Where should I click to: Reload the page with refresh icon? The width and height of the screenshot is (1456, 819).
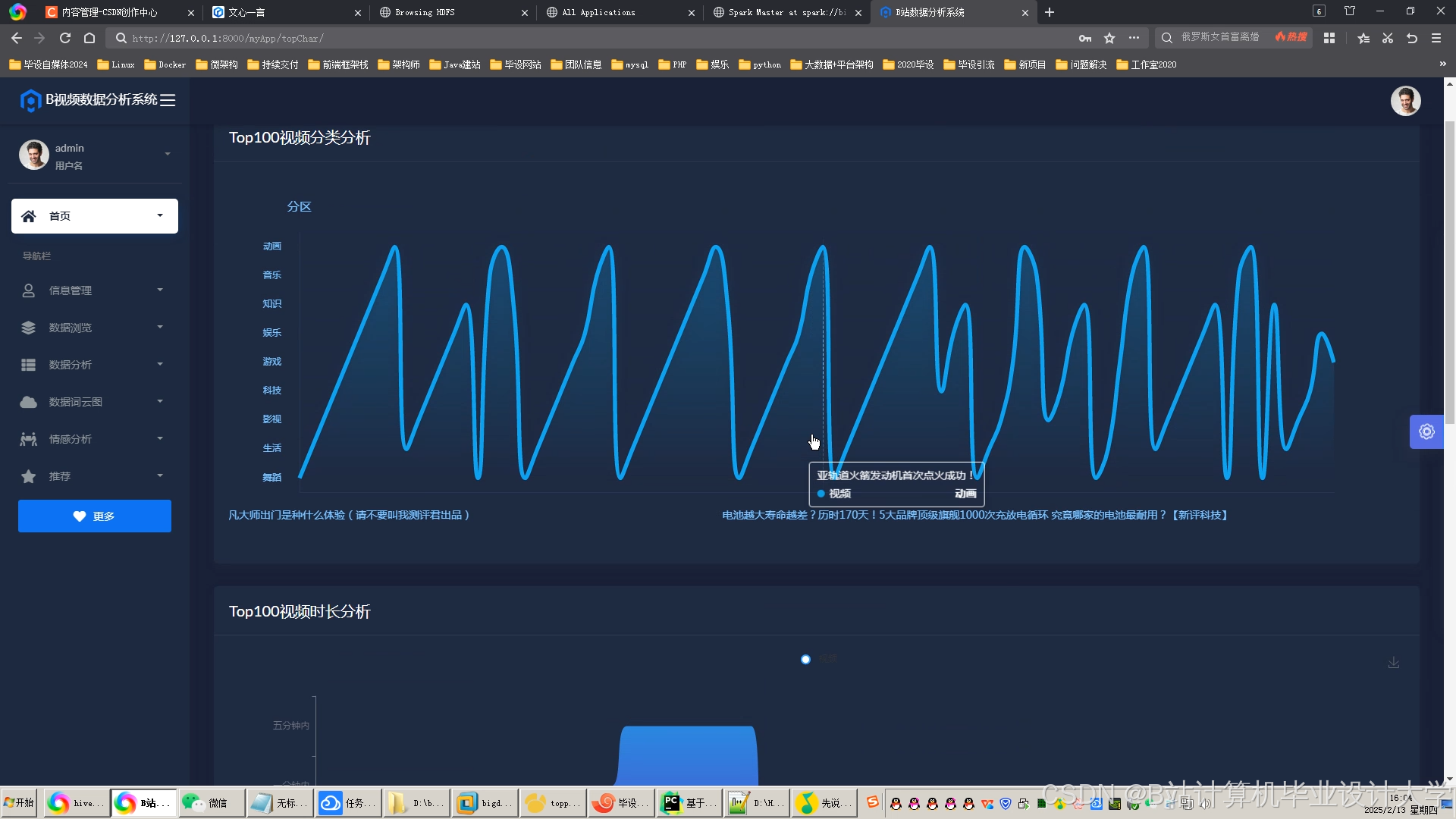[65, 38]
